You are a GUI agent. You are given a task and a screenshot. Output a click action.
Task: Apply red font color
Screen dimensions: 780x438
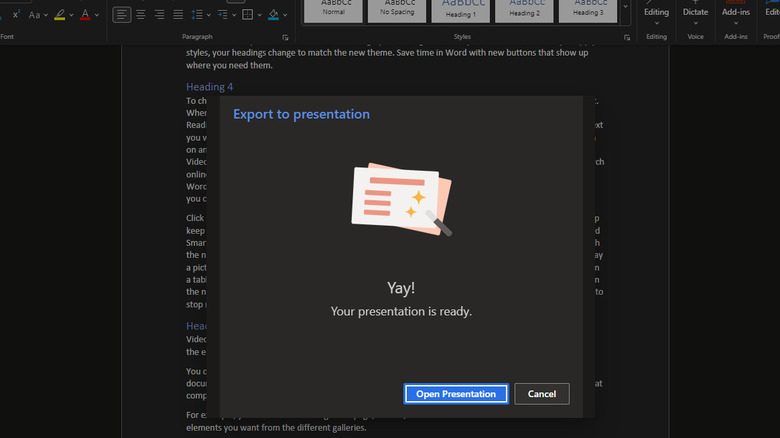tap(84, 15)
